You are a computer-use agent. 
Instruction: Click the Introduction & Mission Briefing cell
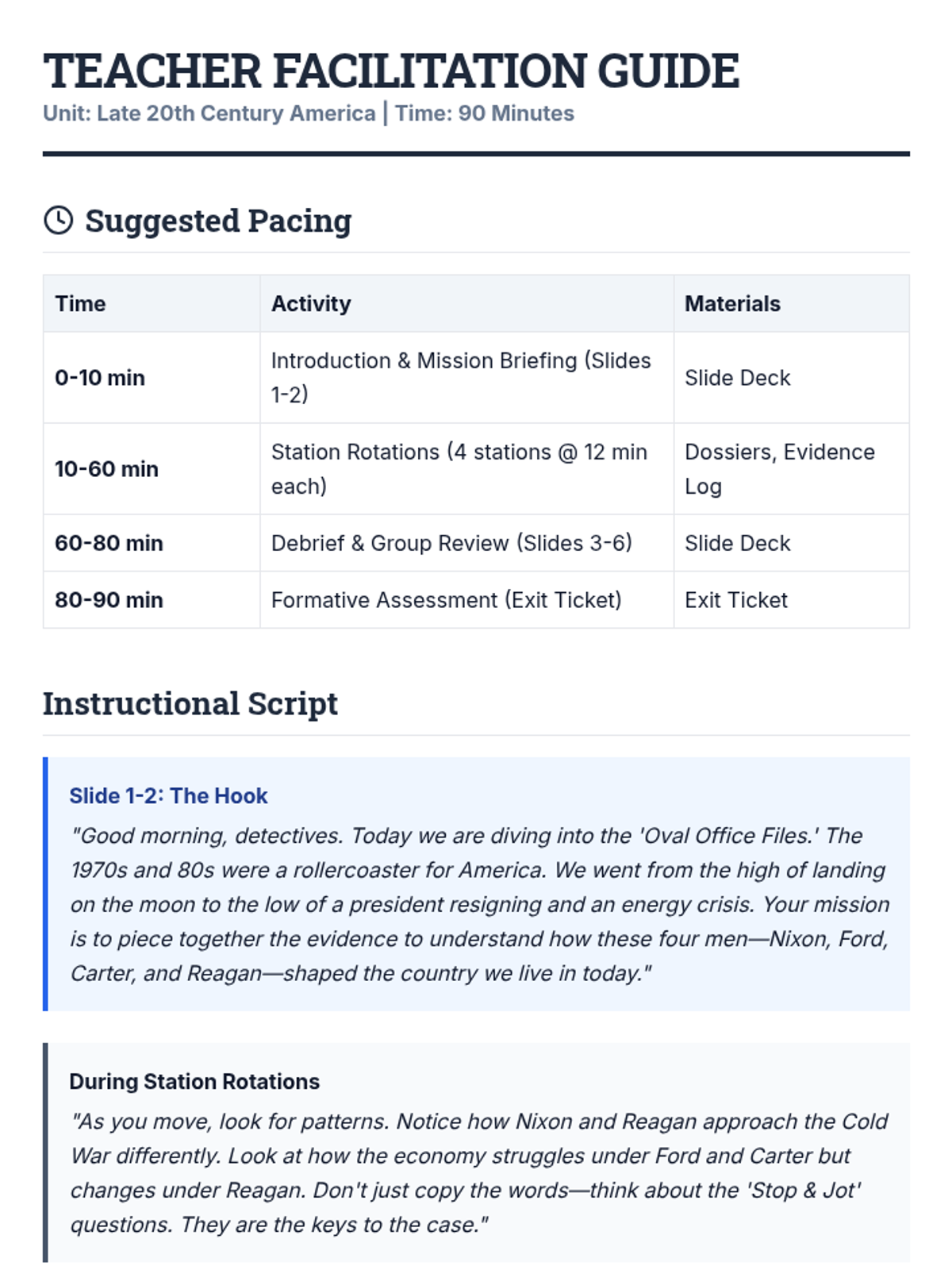tap(460, 377)
